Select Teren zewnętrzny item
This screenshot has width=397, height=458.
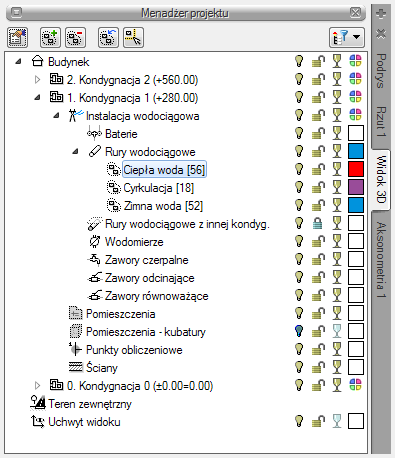click(x=90, y=404)
